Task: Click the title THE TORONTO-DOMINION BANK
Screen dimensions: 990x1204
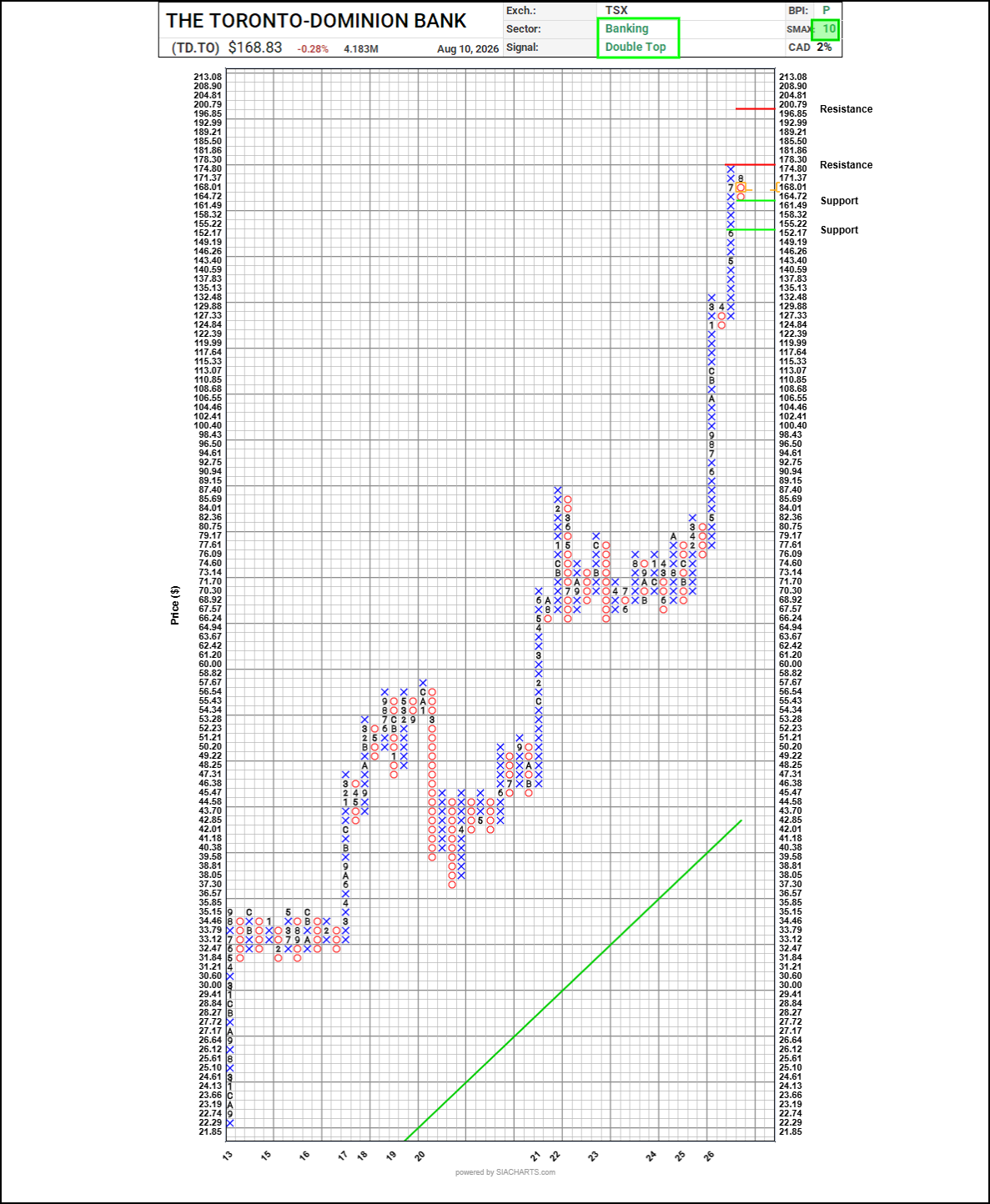Action: pyautogui.click(x=316, y=21)
